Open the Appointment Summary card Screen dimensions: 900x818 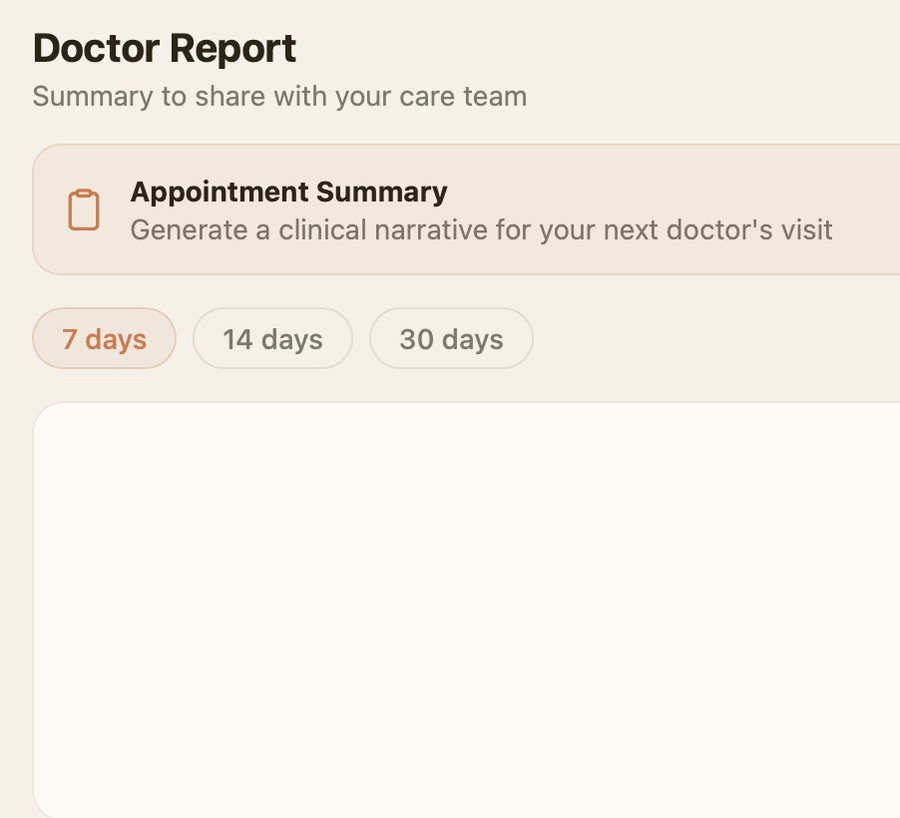coord(480,210)
